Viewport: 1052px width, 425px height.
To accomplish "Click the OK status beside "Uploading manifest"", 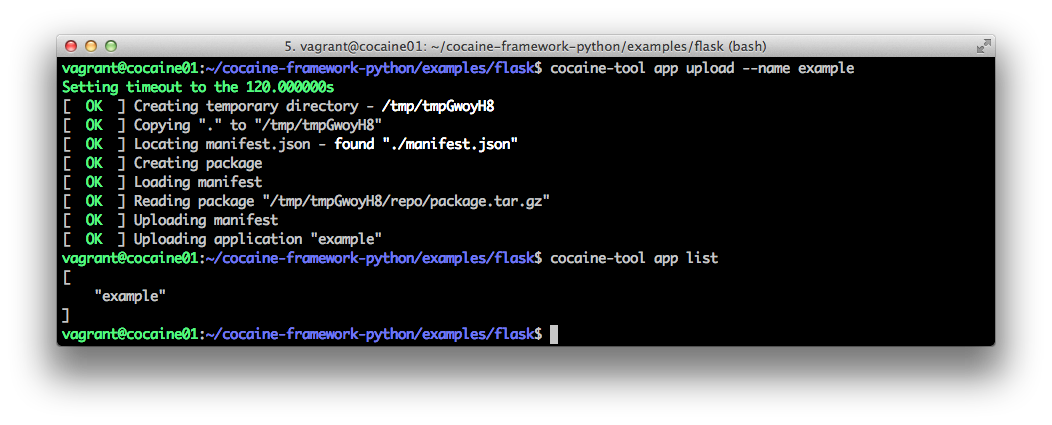I will [x=94, y=220].
